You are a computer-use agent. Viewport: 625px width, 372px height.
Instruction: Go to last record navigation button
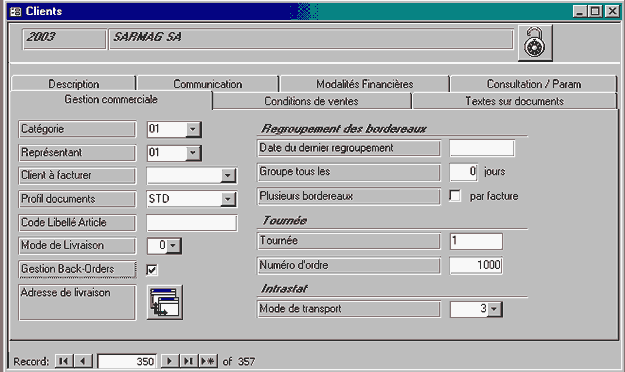click(x=189, y=361)
